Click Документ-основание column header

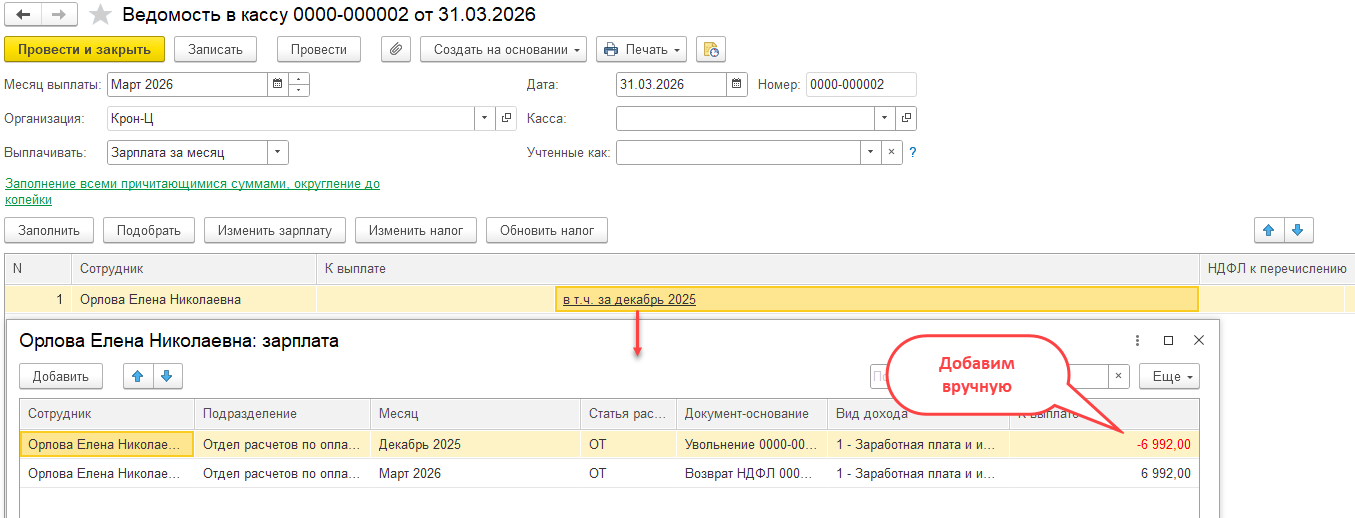coord(751,413)
